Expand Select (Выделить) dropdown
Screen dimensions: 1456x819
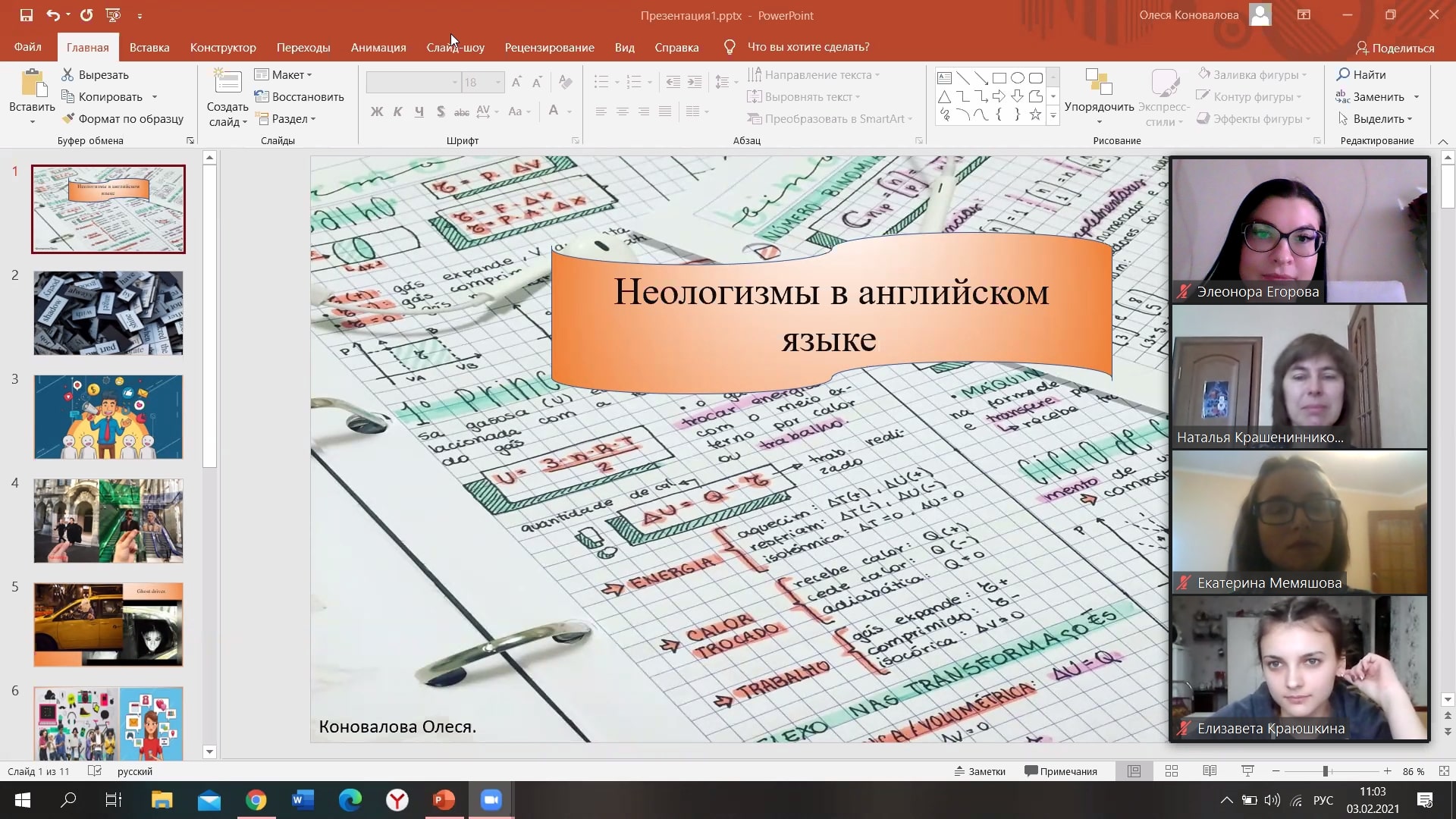1375,118
